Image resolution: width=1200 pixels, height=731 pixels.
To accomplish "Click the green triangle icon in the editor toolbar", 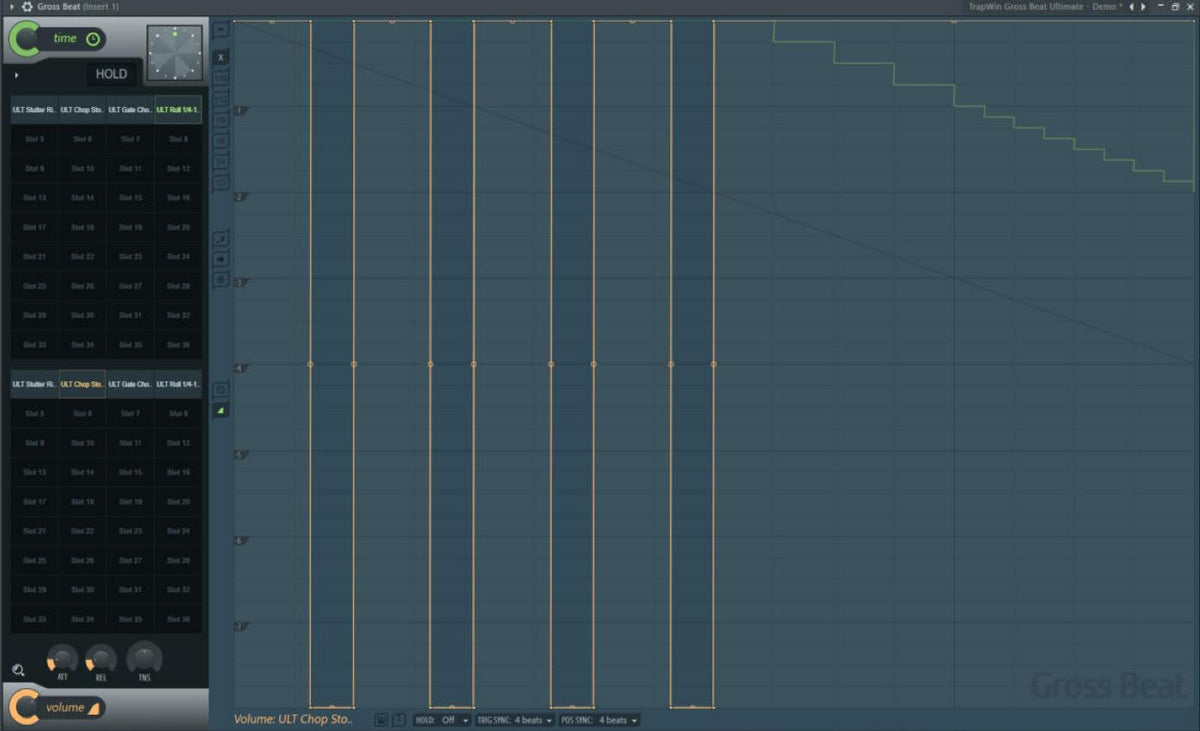I will pos(221,410).
